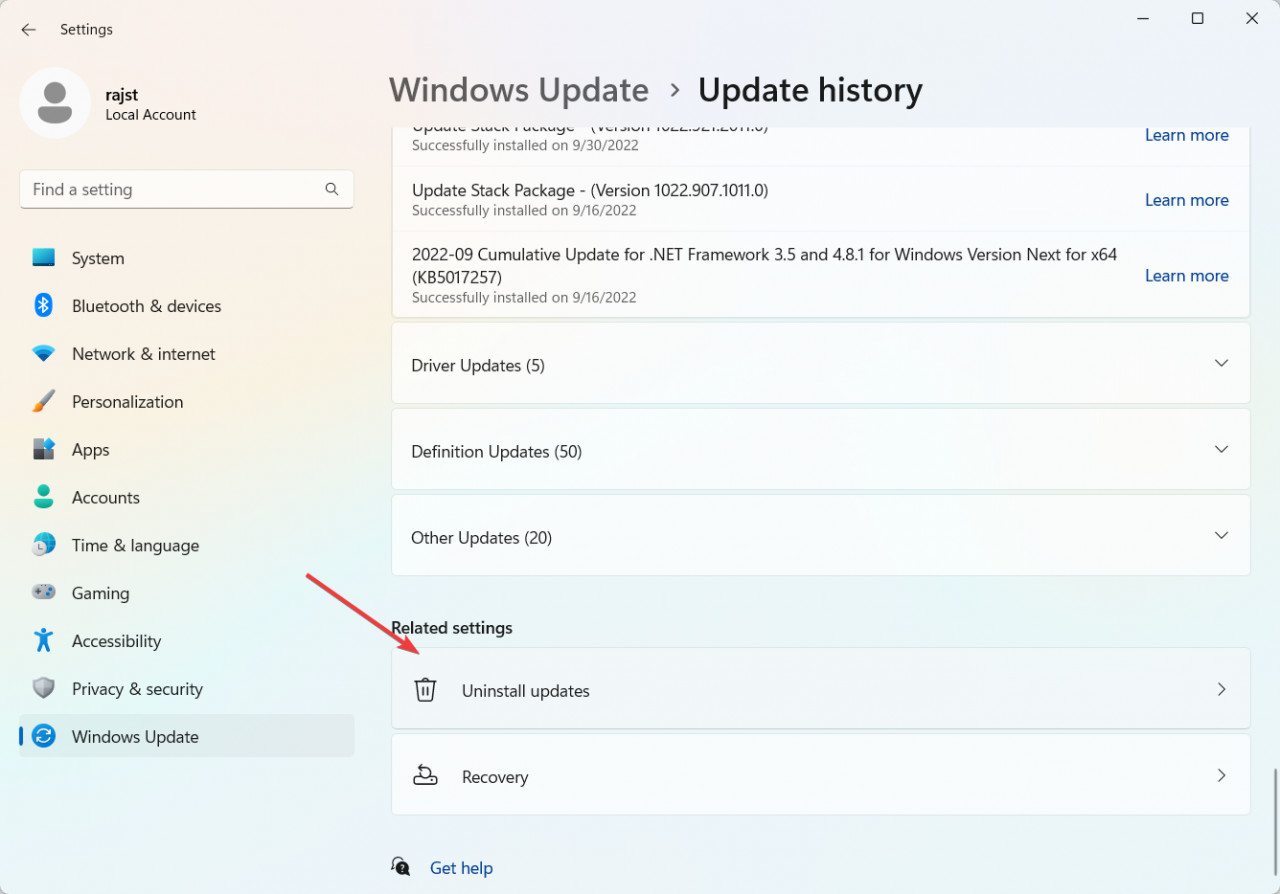The height and width of the screenshot is (894, 1280).
Task: Click the Privacy & security shield icon
Action: point(44,689)
